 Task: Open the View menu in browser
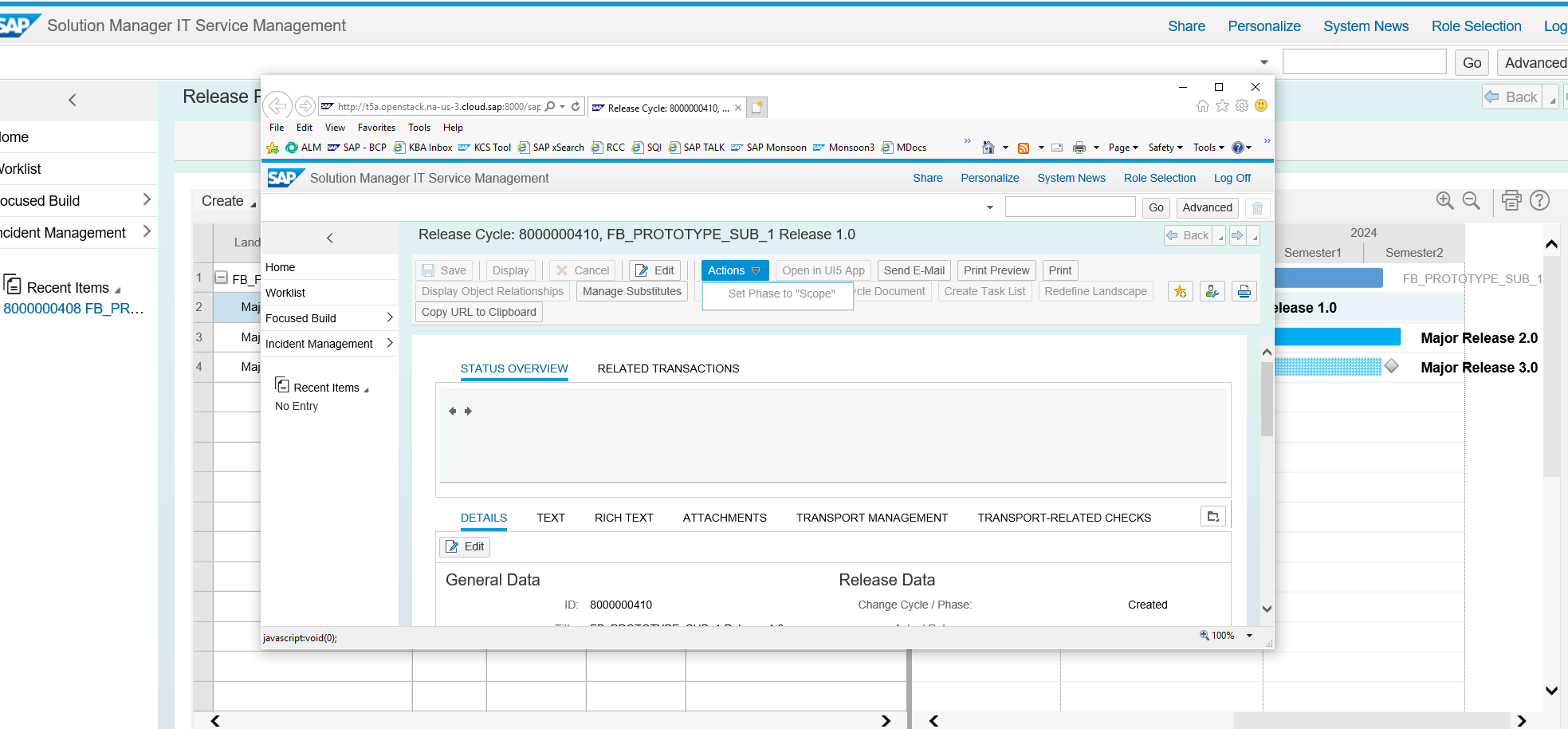335,128
